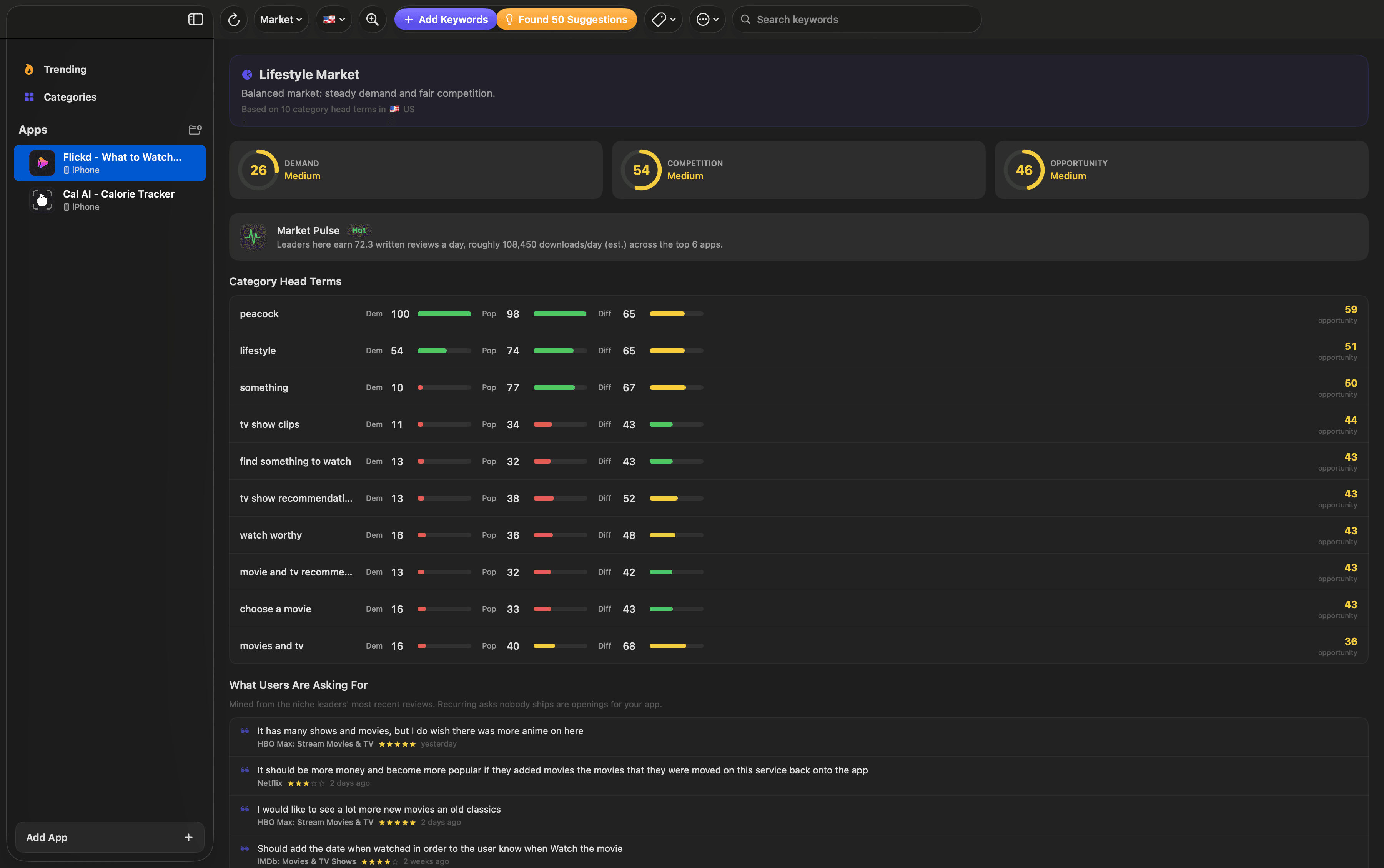Open the more anime review quote

tap(798, 737)
